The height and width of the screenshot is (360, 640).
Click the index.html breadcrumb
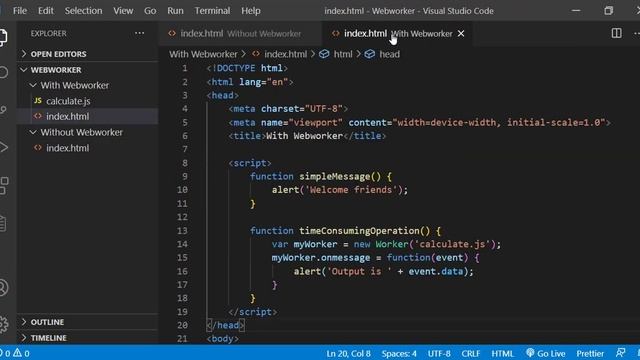pos(285,54)
